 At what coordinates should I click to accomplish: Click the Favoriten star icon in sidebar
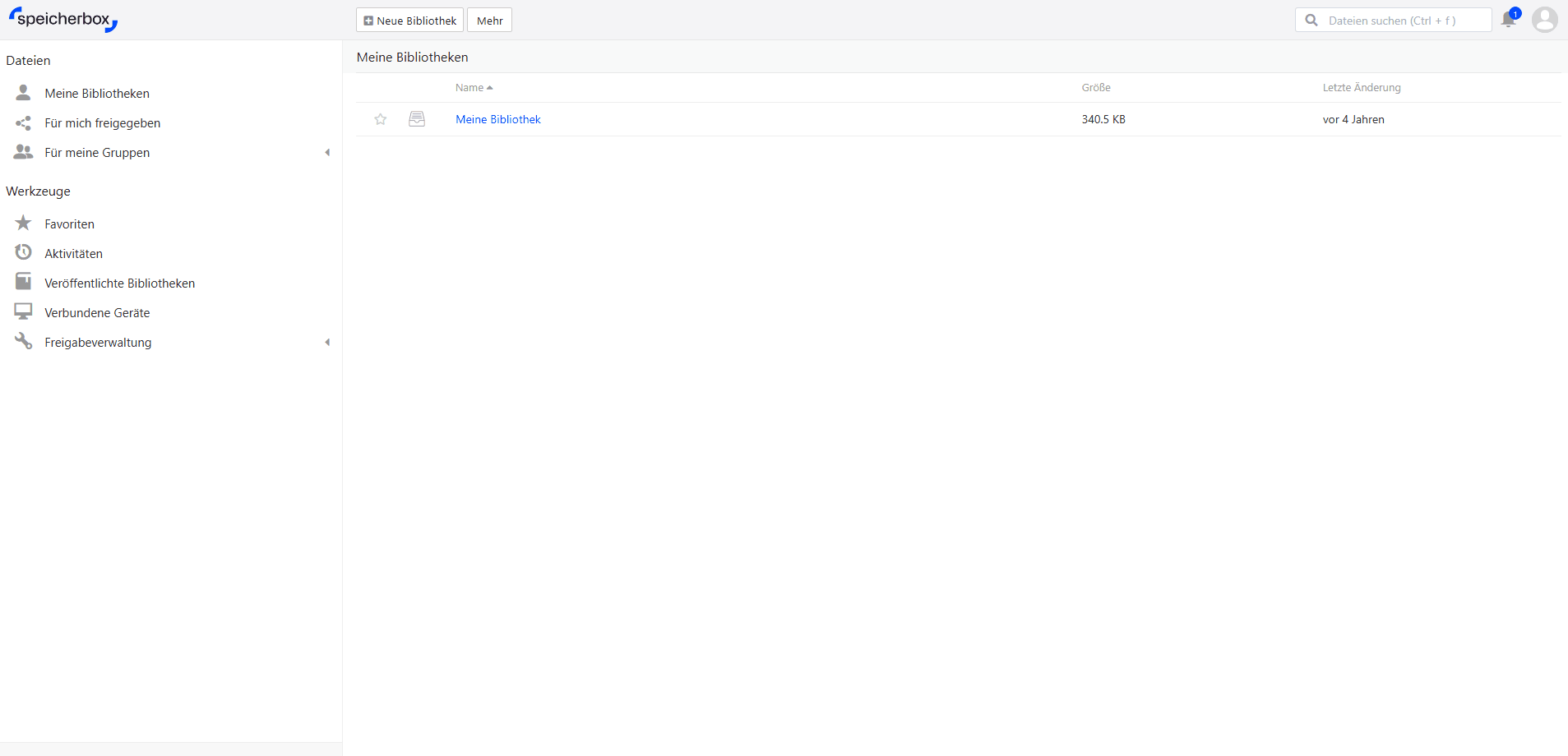[x=23, y=224]
